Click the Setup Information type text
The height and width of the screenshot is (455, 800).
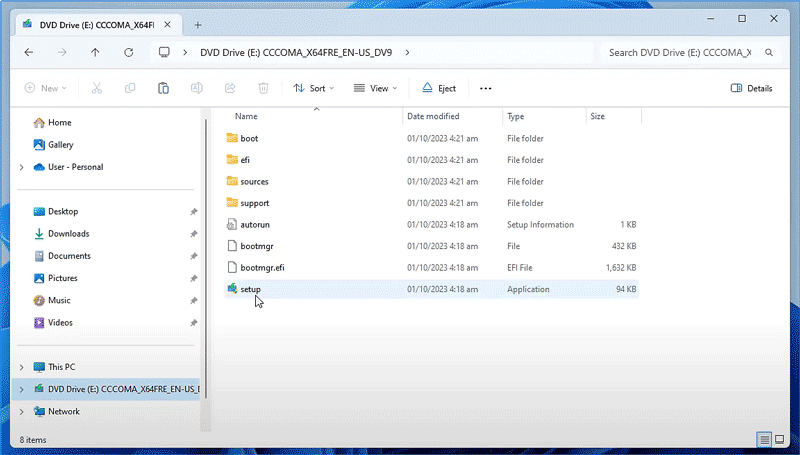pyautogui.click(x=540, y=224)
